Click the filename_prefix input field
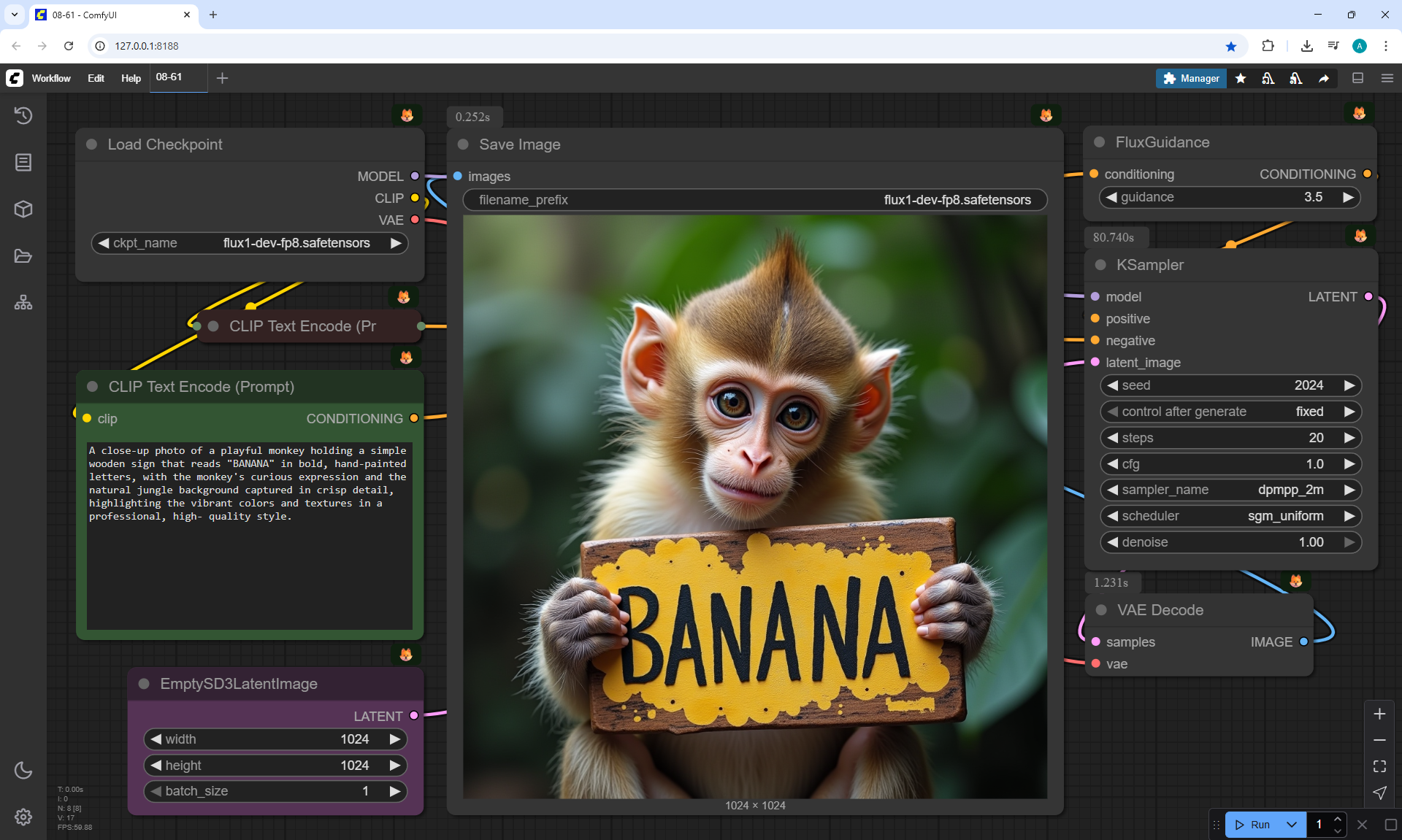 point(754,200)
